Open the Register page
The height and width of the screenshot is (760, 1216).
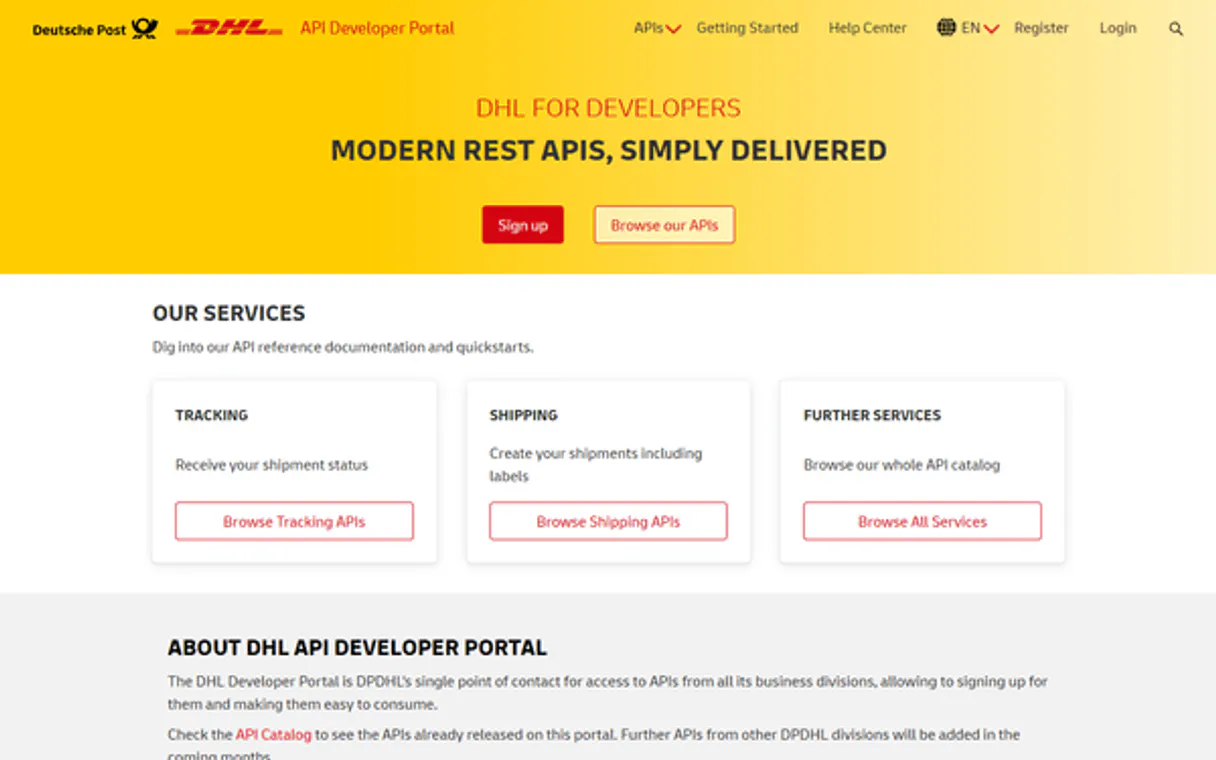click(x=1041, y=28)
